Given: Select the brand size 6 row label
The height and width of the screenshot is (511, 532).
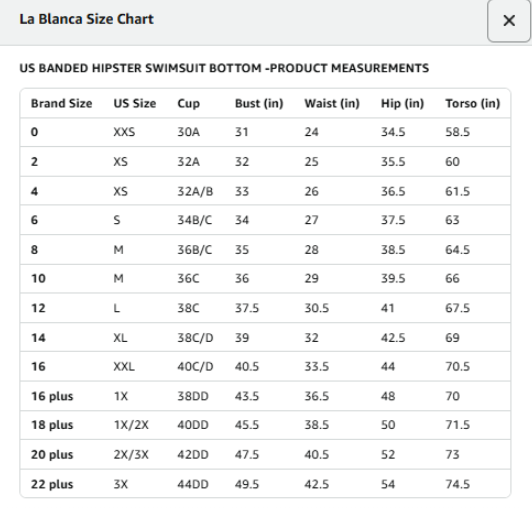Looking at the screenshot, I should [x=34, y=220].
